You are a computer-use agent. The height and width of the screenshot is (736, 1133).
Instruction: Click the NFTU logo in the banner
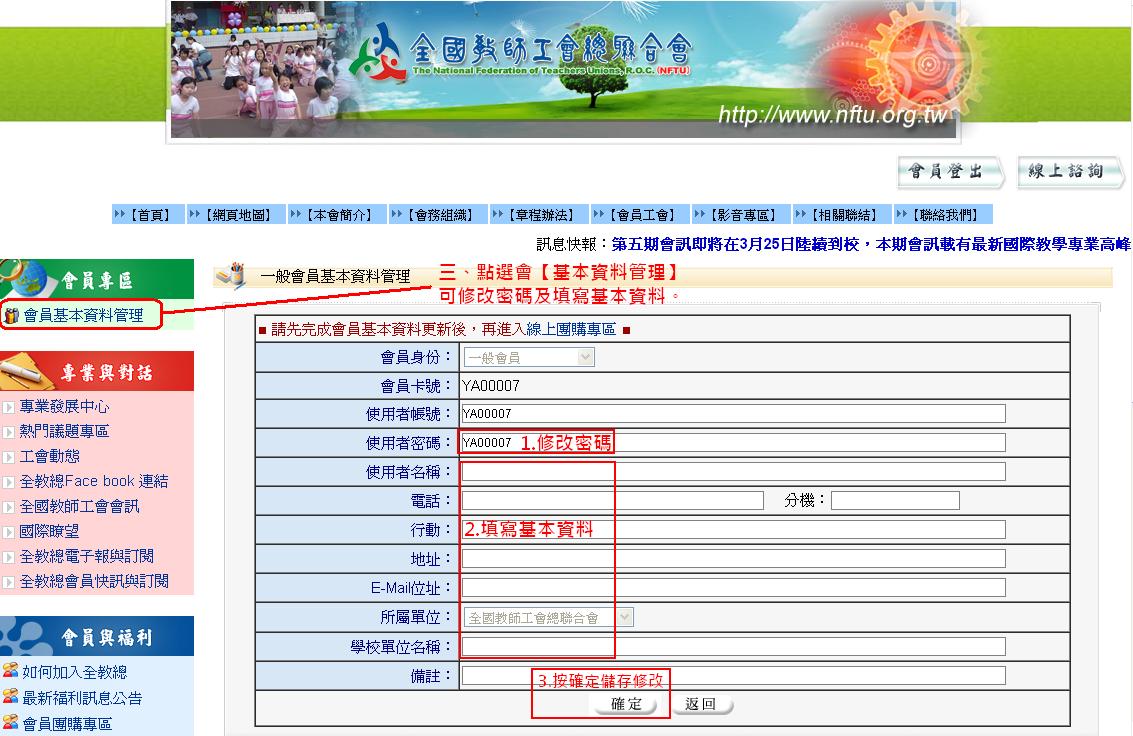click(378, 53)
